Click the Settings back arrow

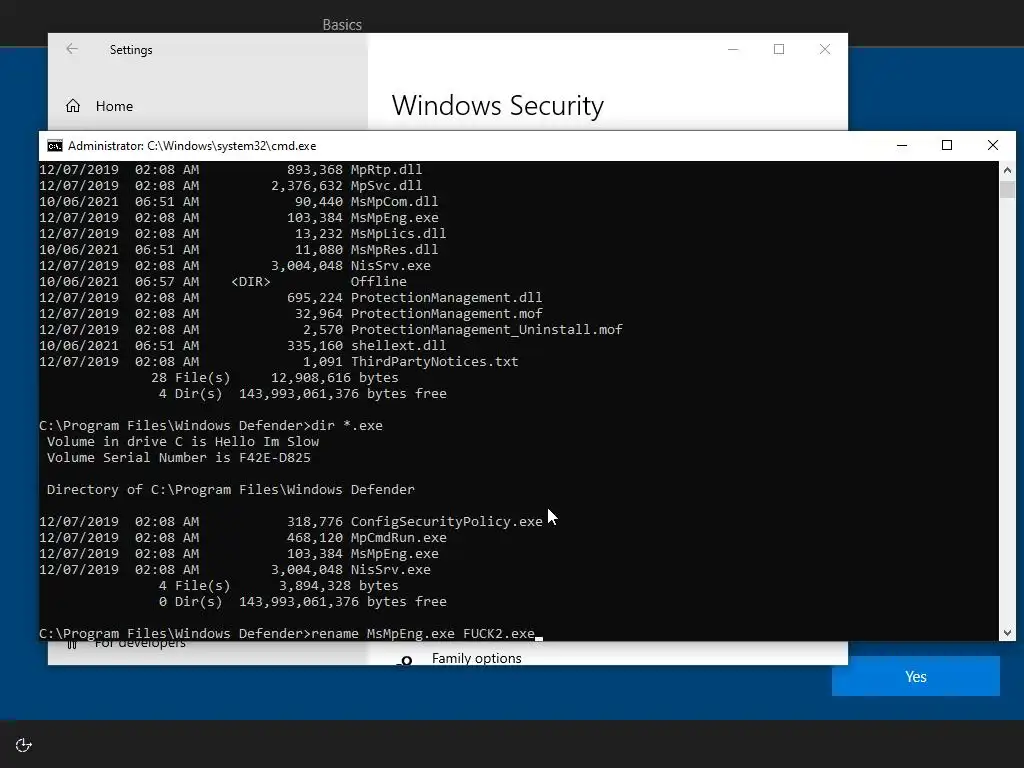[72, 49]
